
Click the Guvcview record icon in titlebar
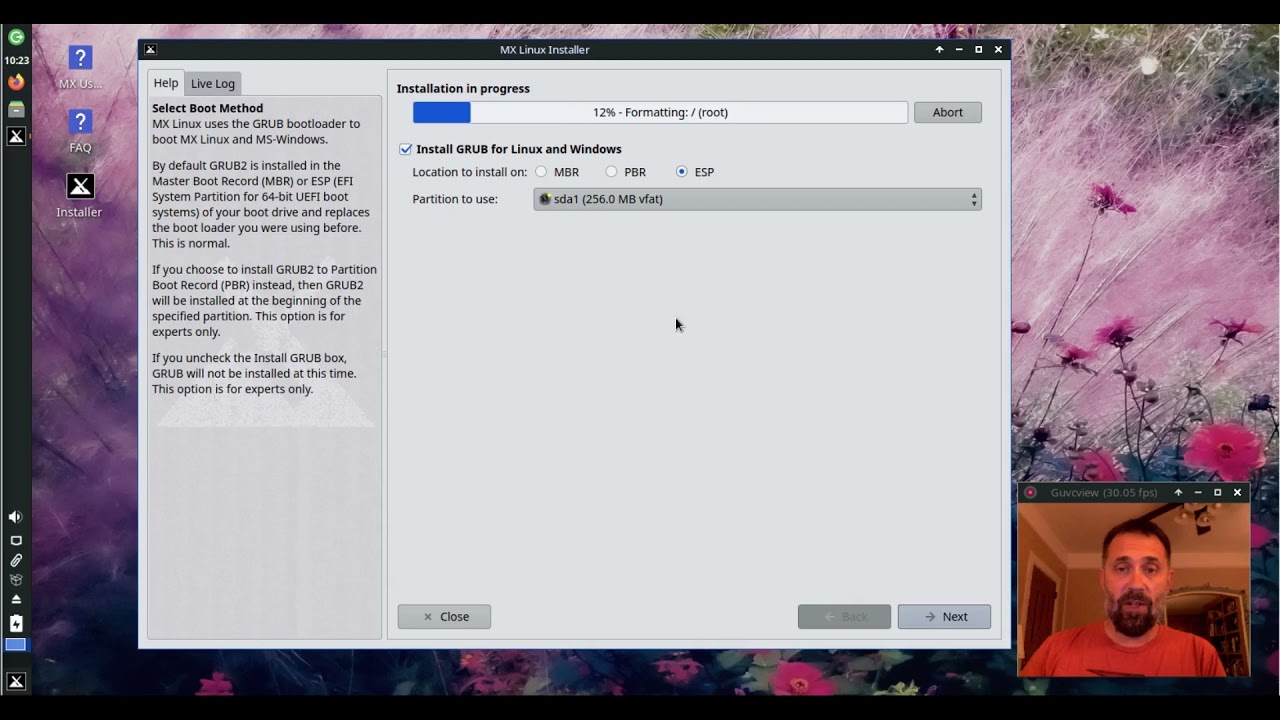coord(1030,492)
